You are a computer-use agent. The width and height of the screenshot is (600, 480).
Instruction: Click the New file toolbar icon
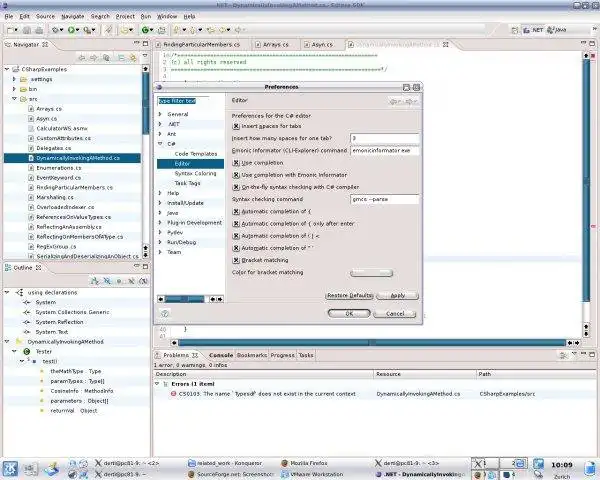coord(11,30)
